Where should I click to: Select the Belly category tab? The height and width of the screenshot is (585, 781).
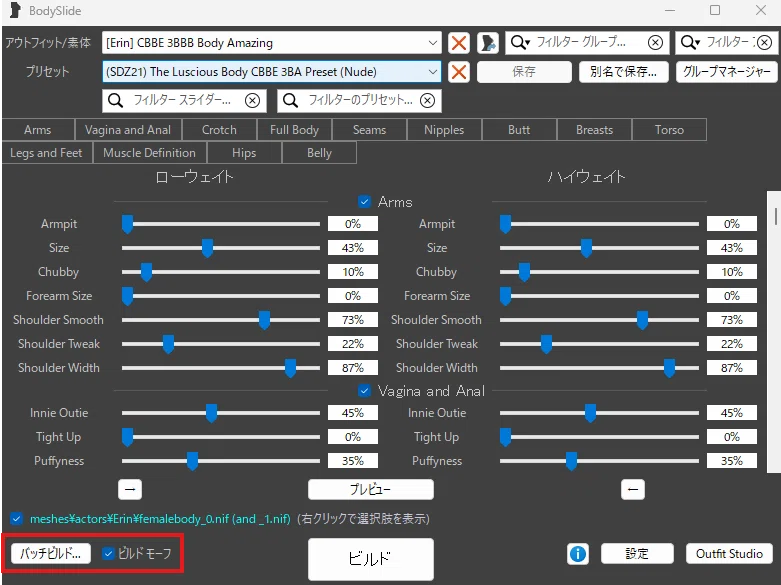click(319, 153)
